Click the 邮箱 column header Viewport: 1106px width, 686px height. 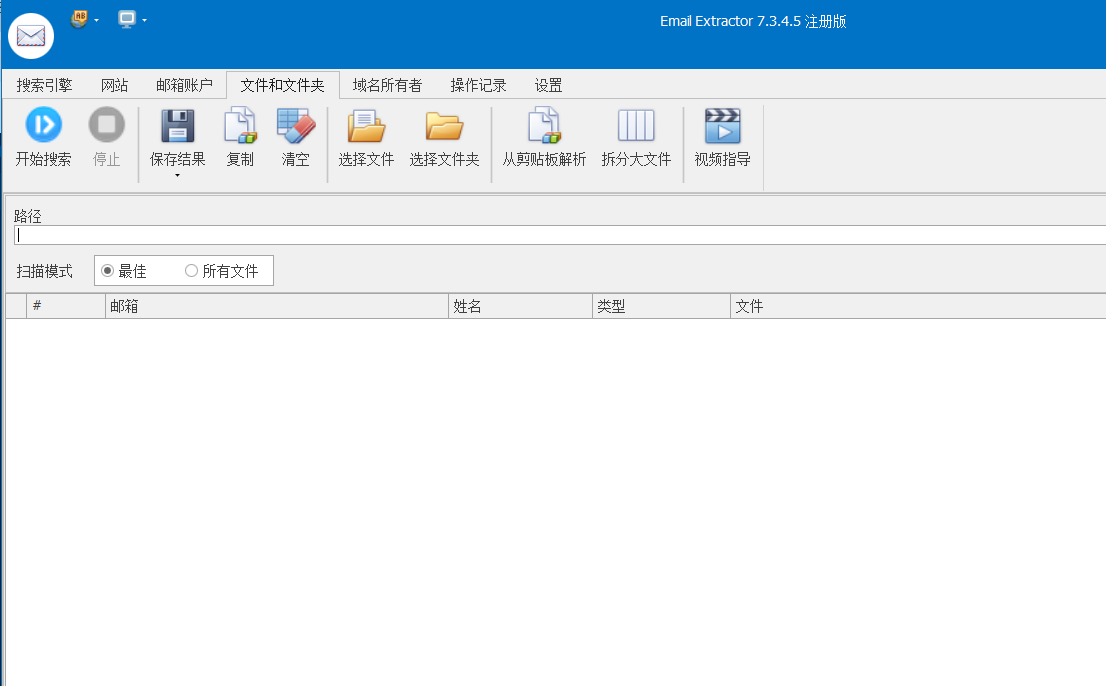pos(277,305)
